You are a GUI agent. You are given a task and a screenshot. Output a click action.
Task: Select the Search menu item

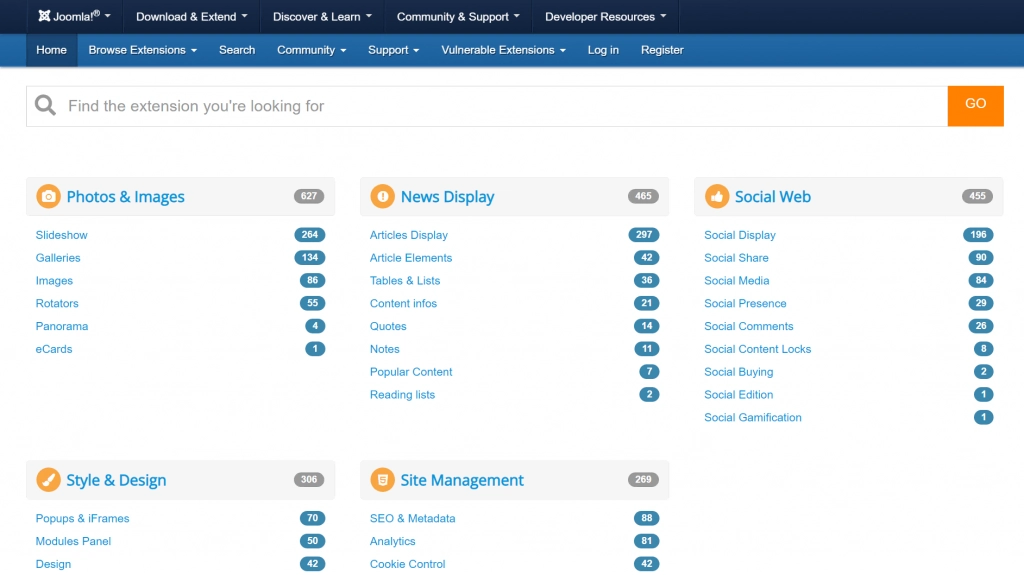(x=237, y=50)
